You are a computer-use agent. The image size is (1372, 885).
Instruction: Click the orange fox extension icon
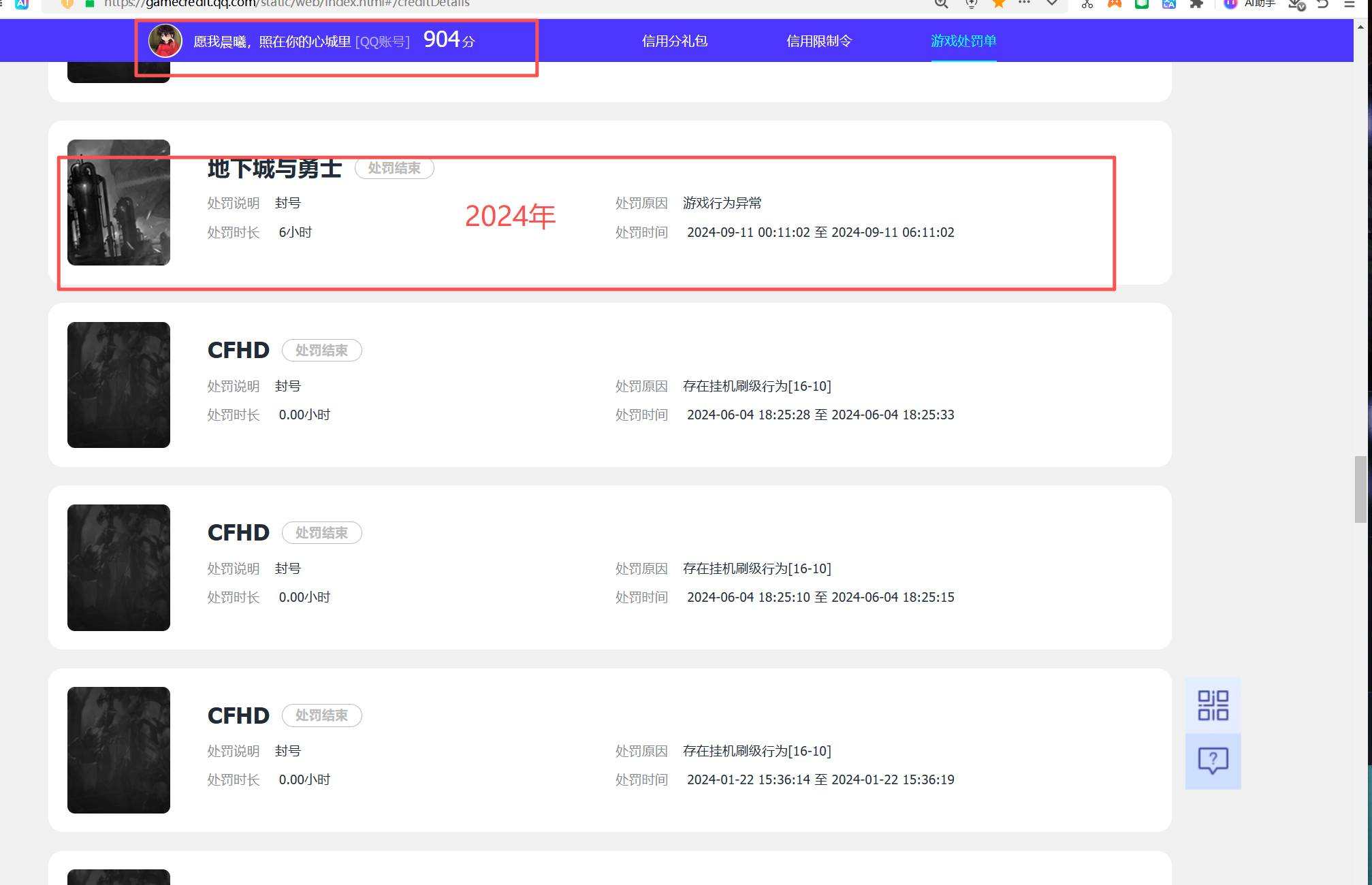tap(1115, 3)
